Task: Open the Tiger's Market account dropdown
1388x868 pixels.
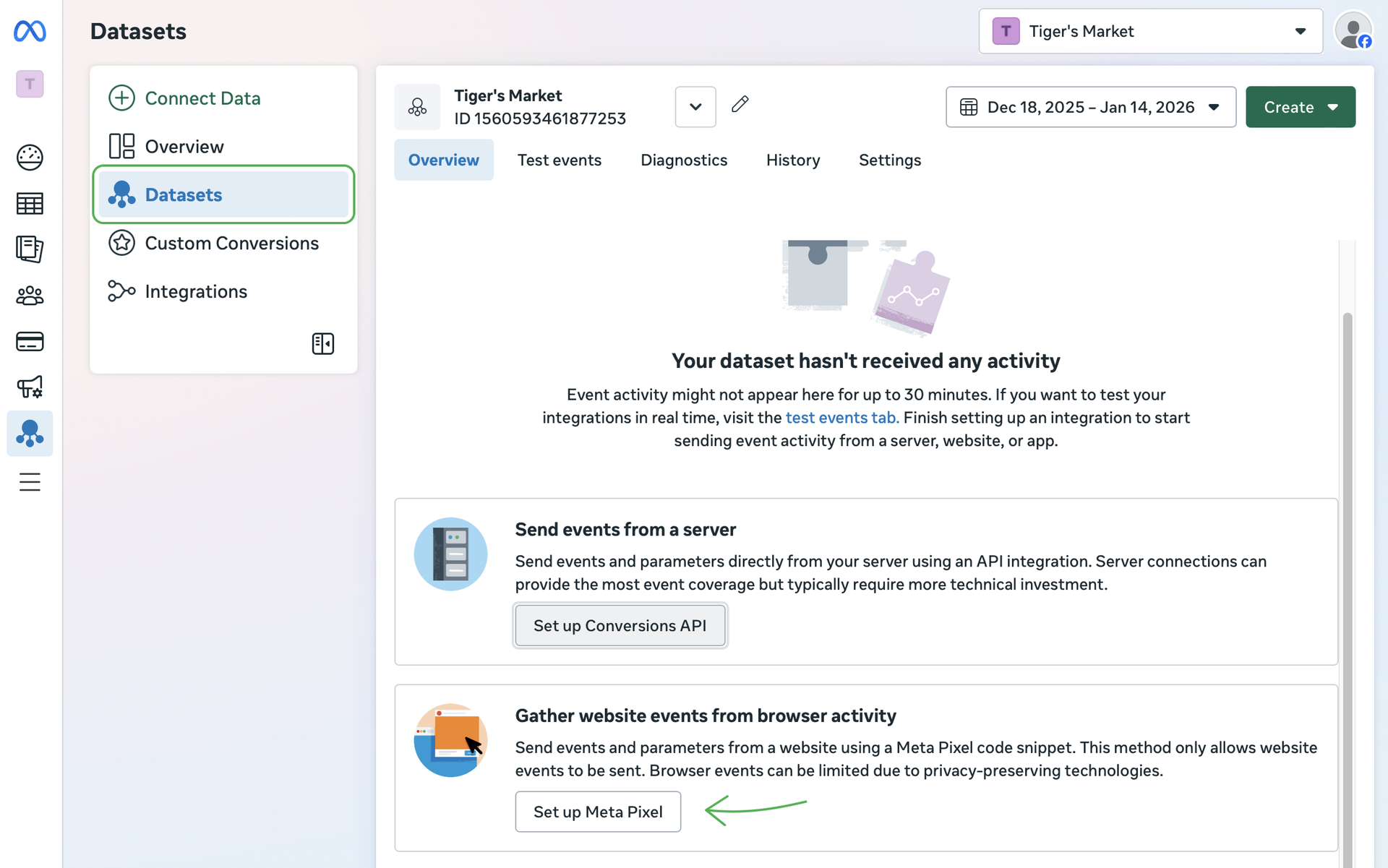Action: [1149, 31]
